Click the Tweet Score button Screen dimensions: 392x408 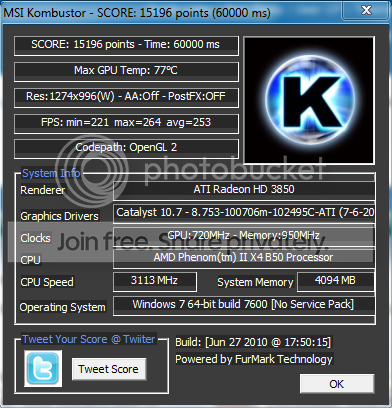pyautogui.click(x=109, y=369)
